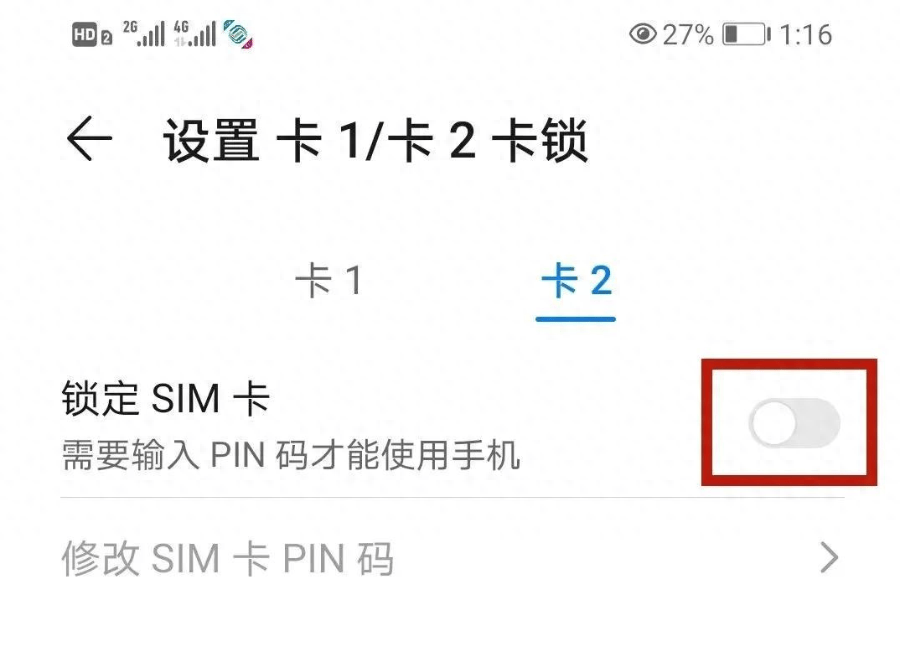Image resolution: width=900 pixels, height=671 pixels.
Task: Tap the colorful app notification icon
Action: pyautogui.click(x=238, y=33)
